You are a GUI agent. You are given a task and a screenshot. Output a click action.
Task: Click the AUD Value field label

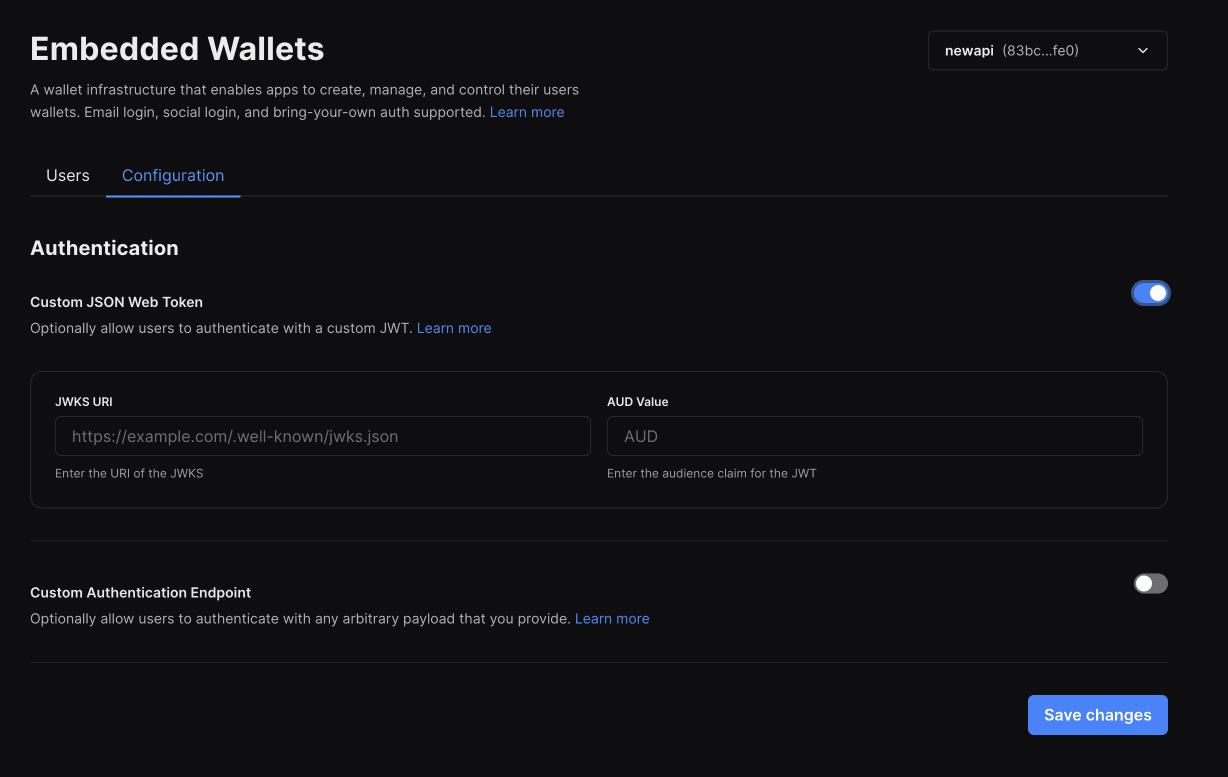(637, 402)
